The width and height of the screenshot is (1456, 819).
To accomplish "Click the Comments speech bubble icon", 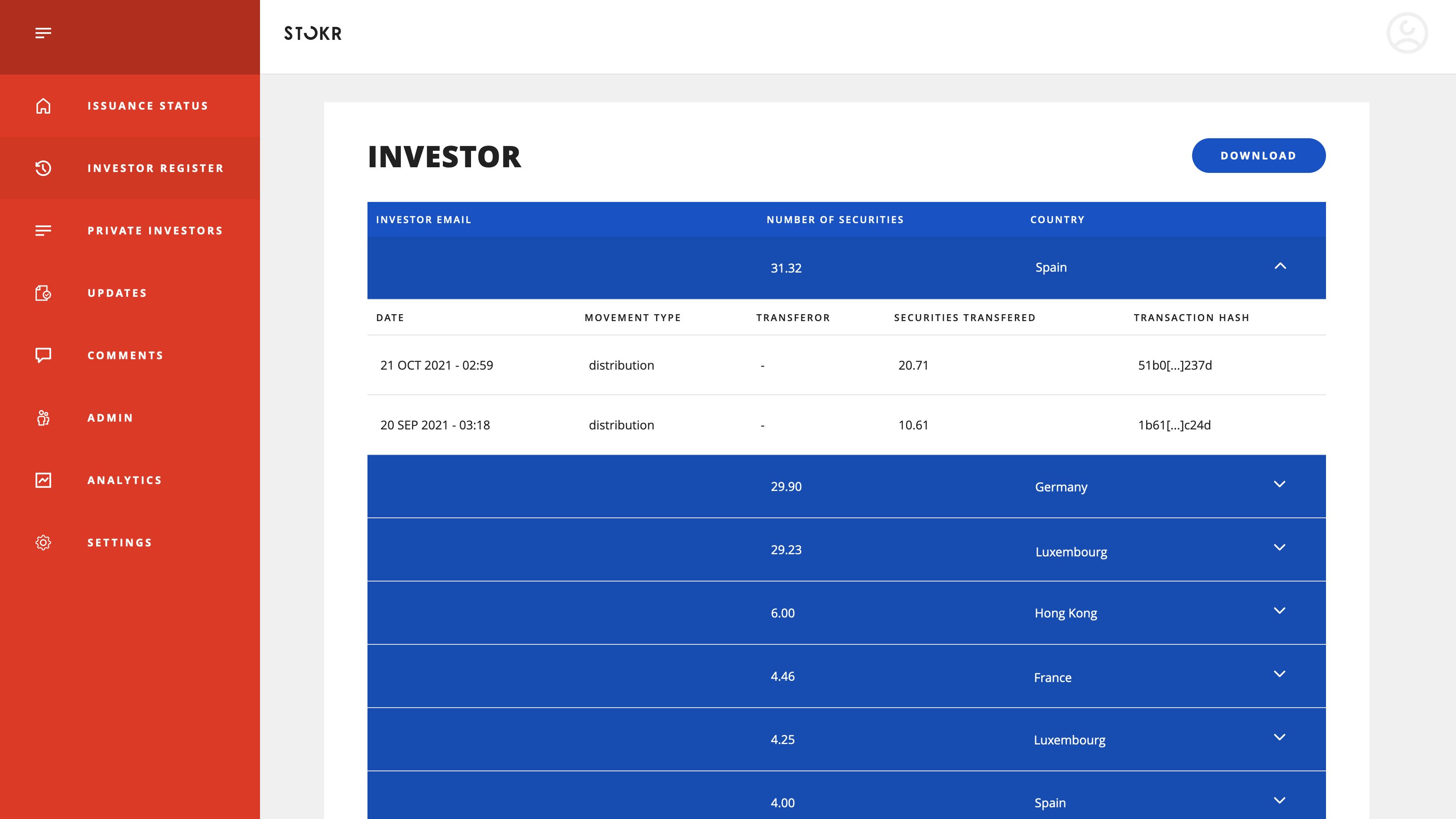I will (x=43, y=355).
